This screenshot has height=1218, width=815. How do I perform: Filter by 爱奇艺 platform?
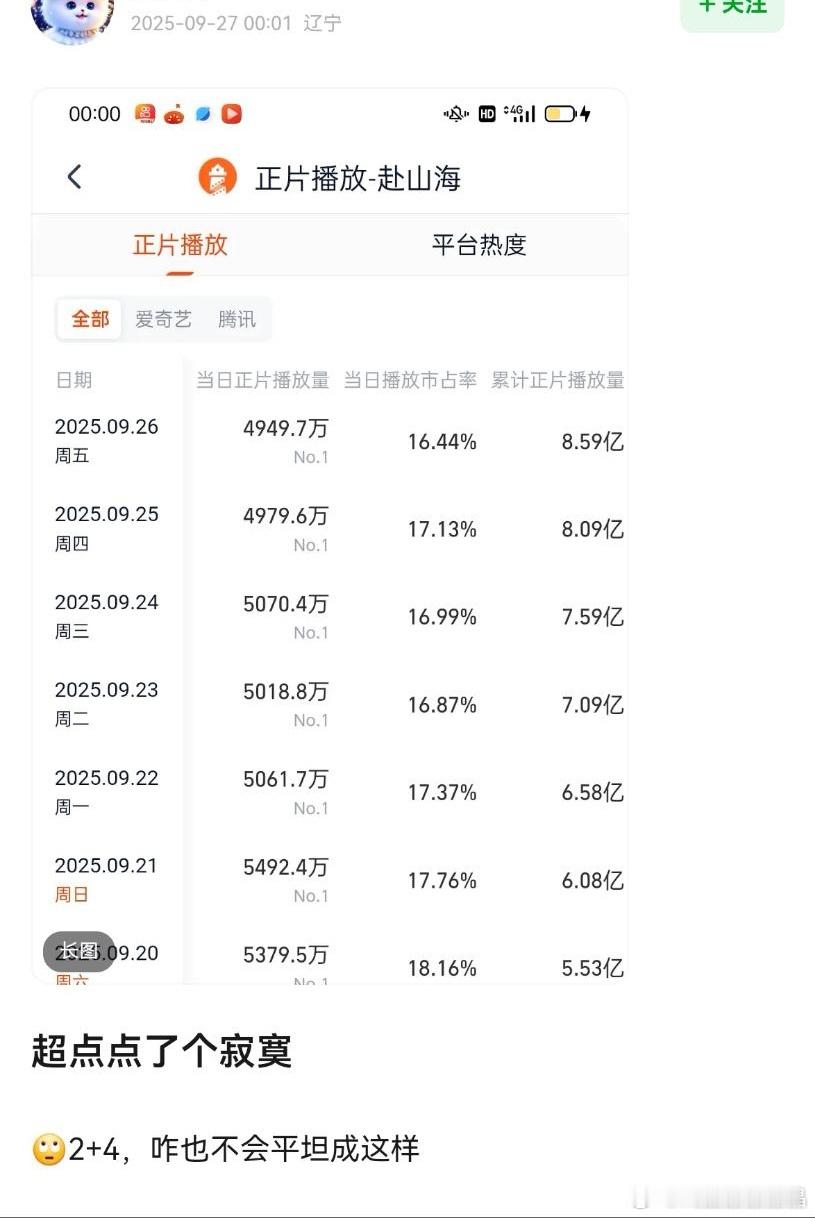click(163, 319)
